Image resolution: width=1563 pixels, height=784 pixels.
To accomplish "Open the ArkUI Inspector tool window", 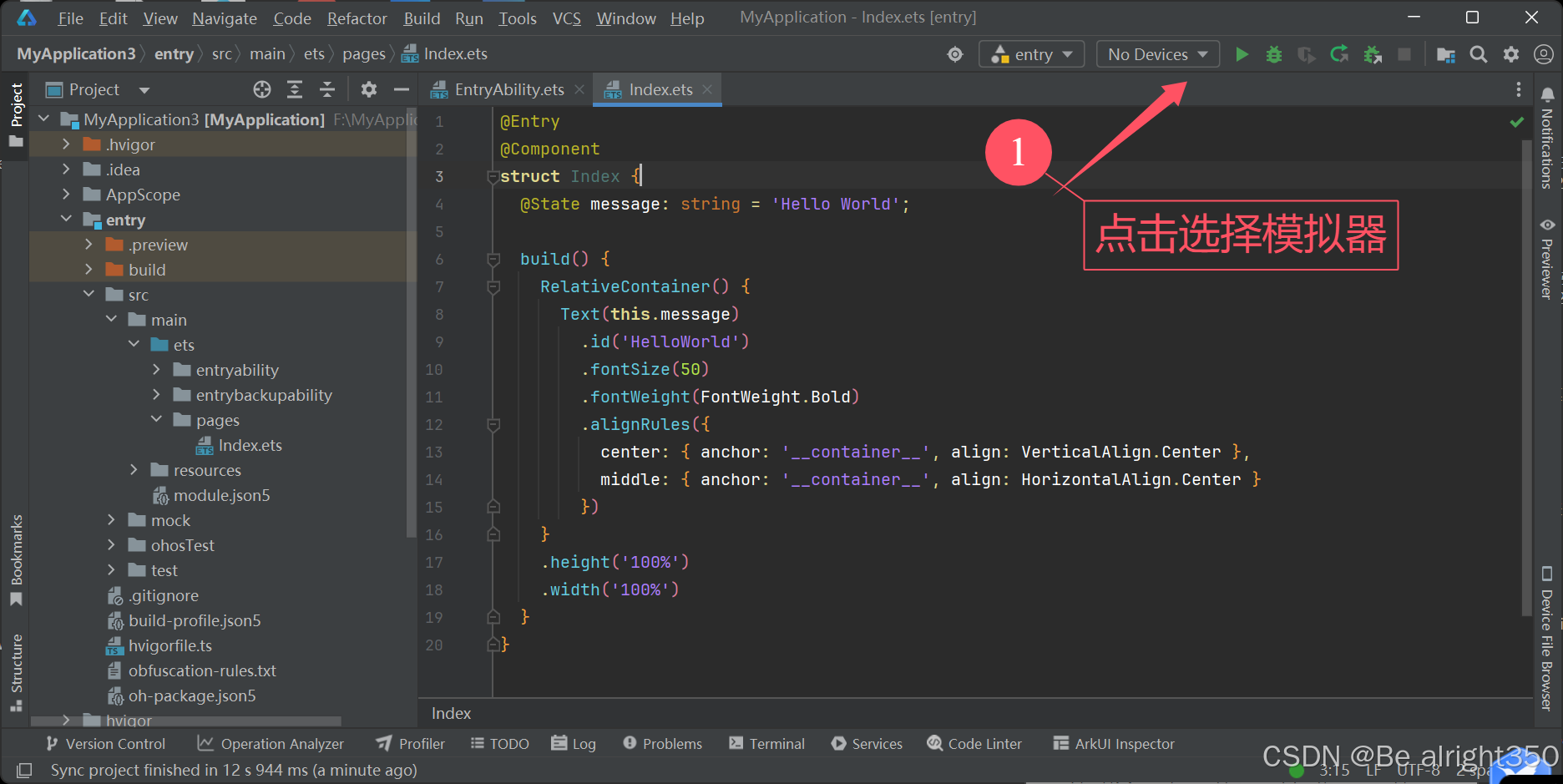I will point(1114,743).
